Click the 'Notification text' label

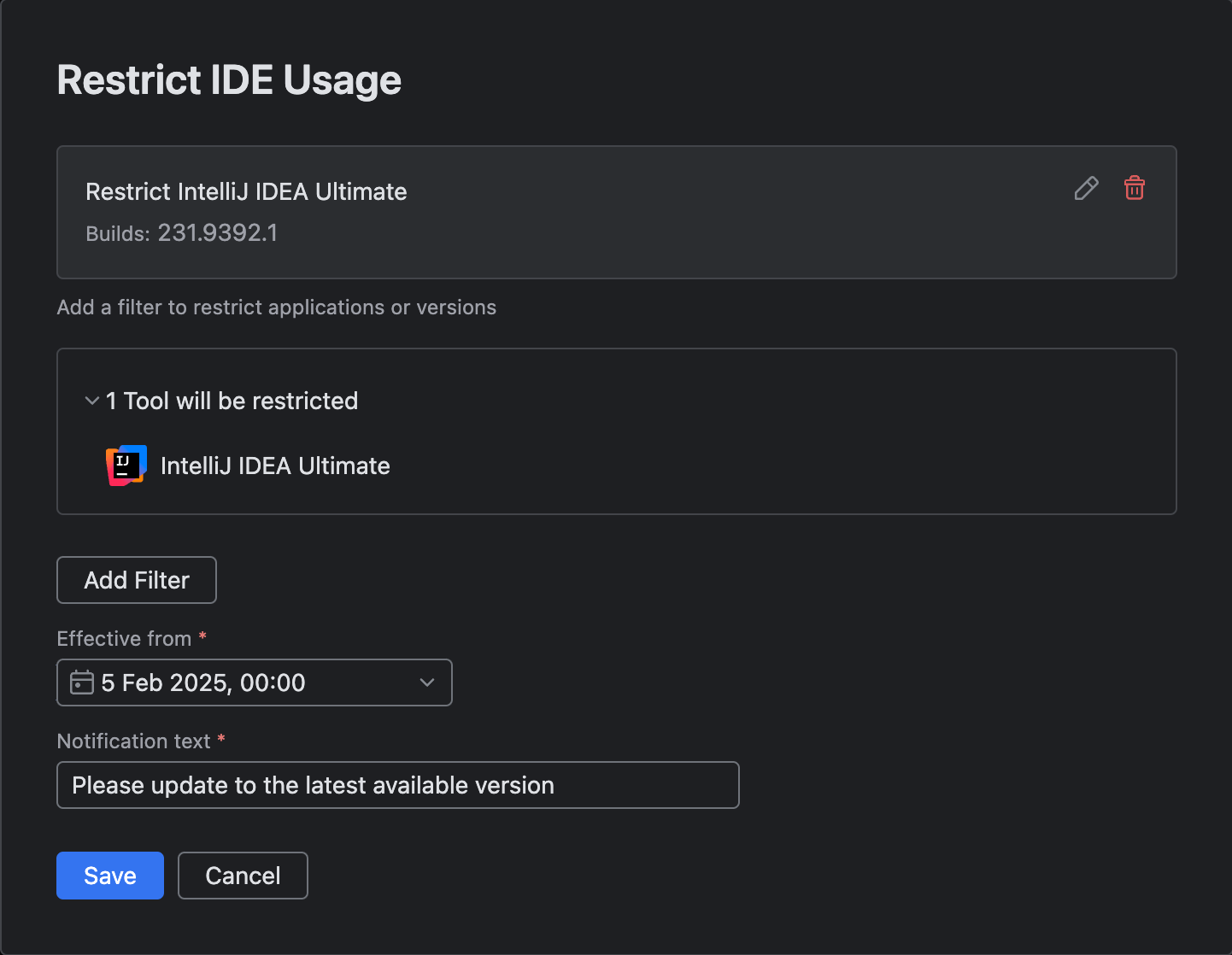[133, 741]
